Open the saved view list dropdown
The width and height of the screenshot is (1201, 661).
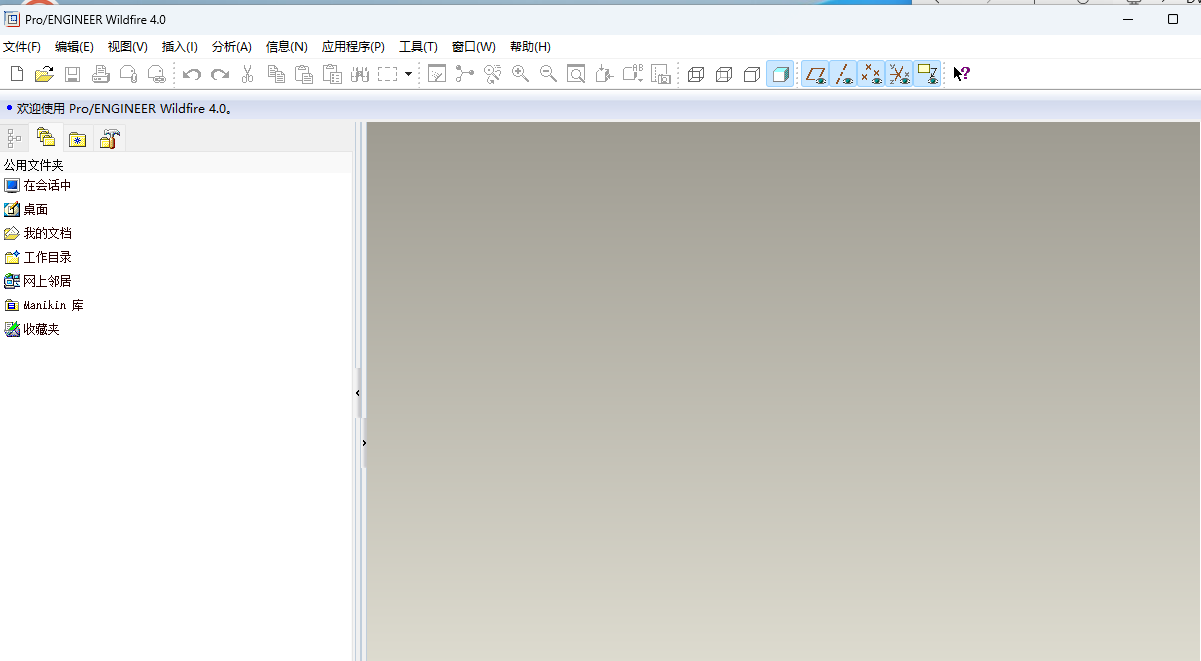[632, 74]
